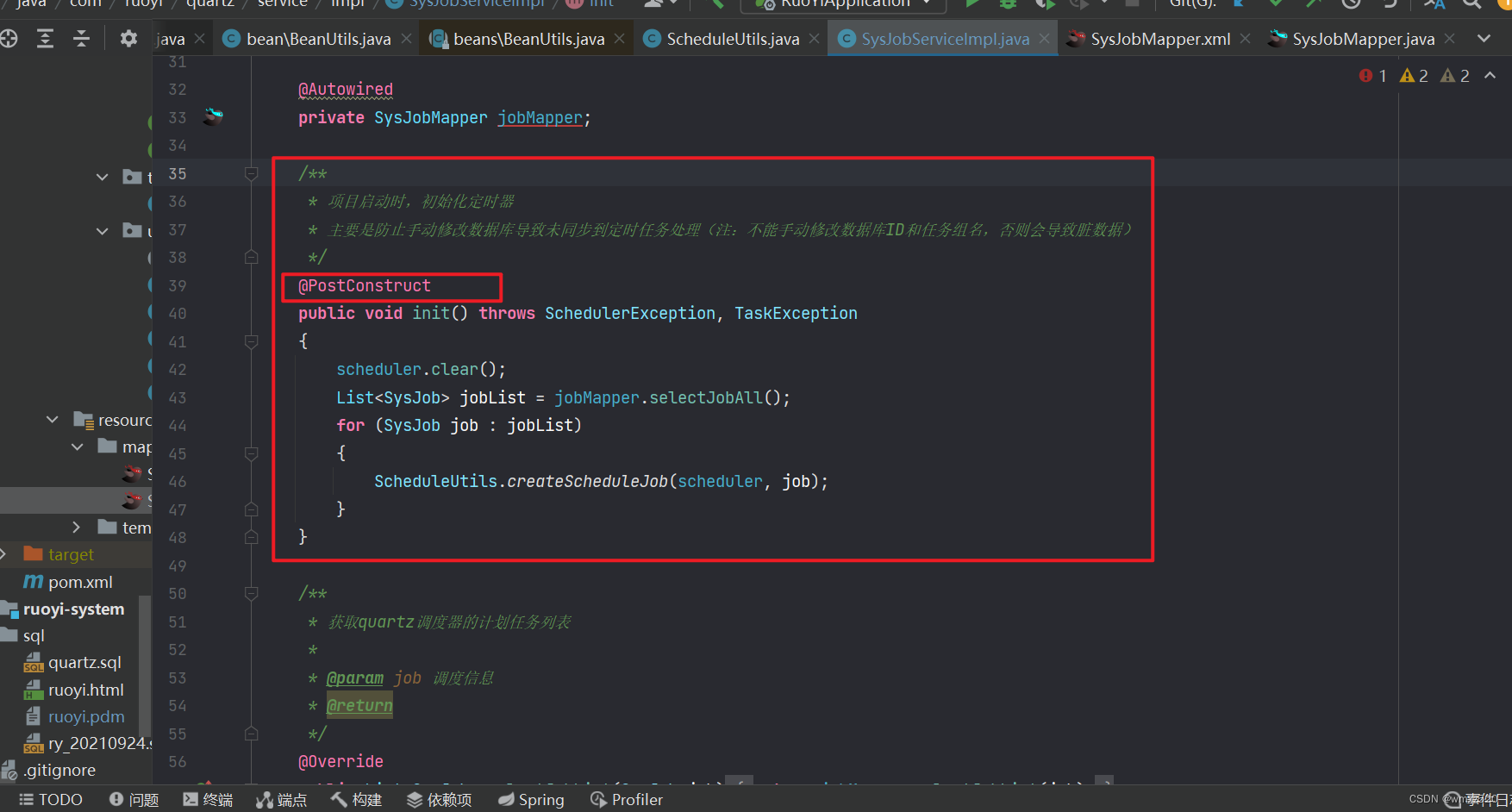Open the 依赖项 (Dependencies) tool window
This screenshot has height=812, width=1512.
(x=439, y=800)
